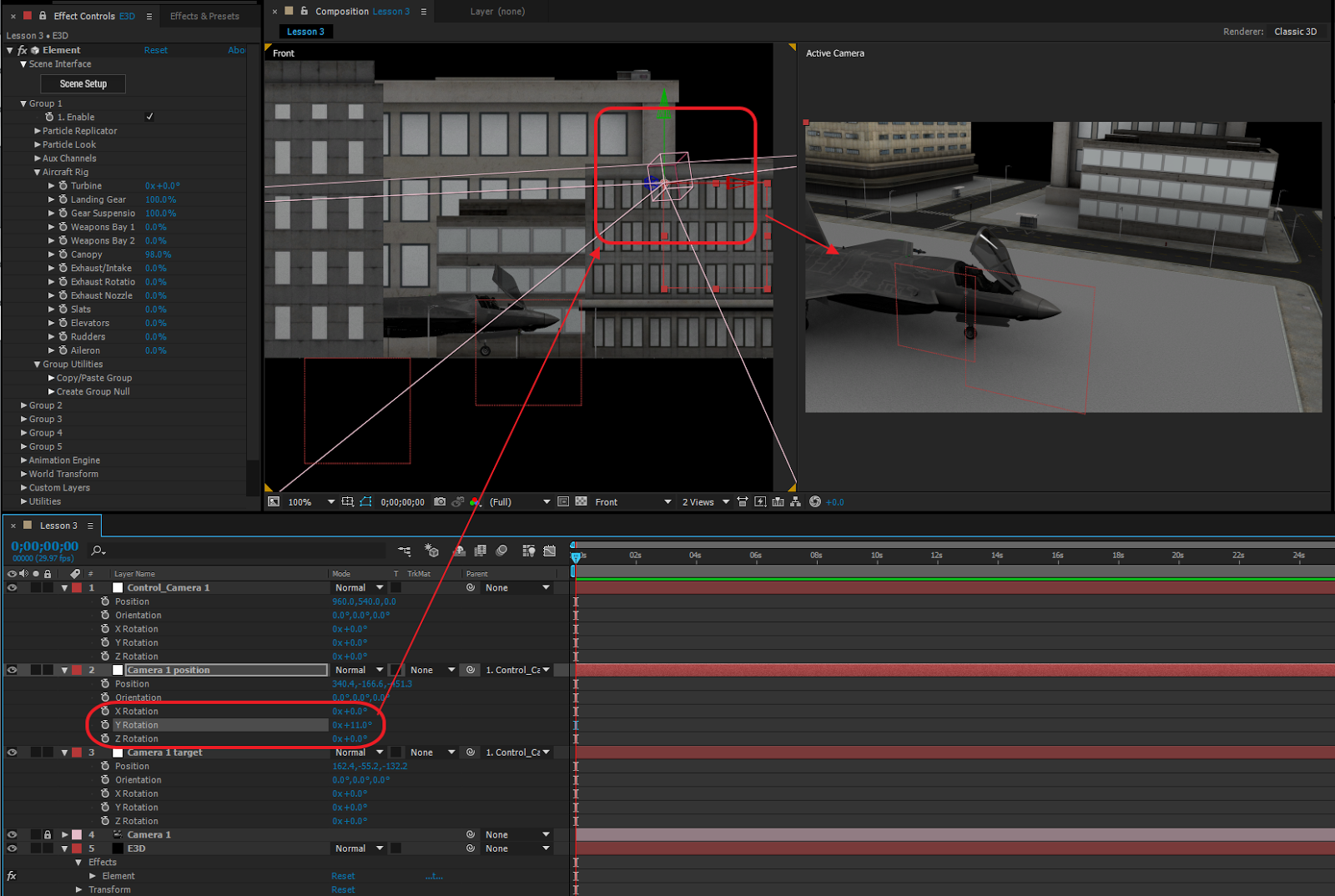Reset the Element effect in Effect Controls
Viewport: 1335px width, 896px height.
[155, 50]
